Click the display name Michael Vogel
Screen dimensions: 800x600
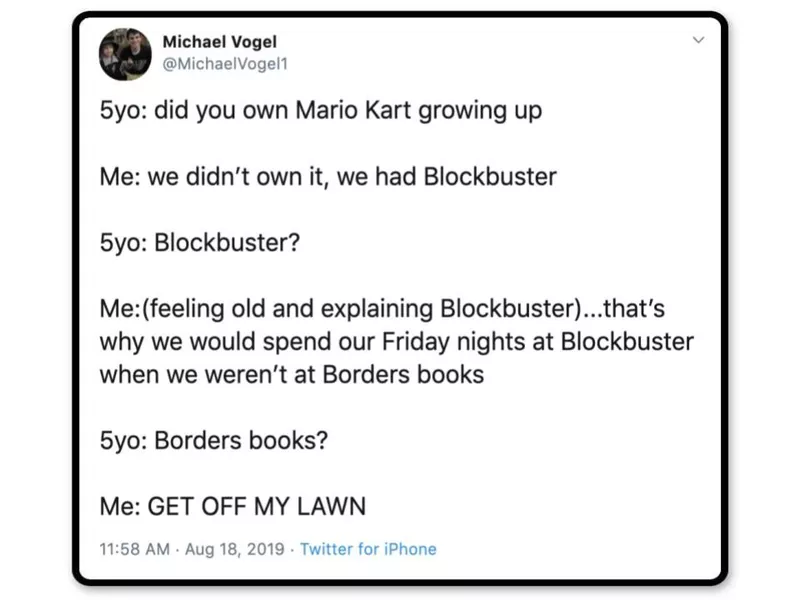click(219, 41)
